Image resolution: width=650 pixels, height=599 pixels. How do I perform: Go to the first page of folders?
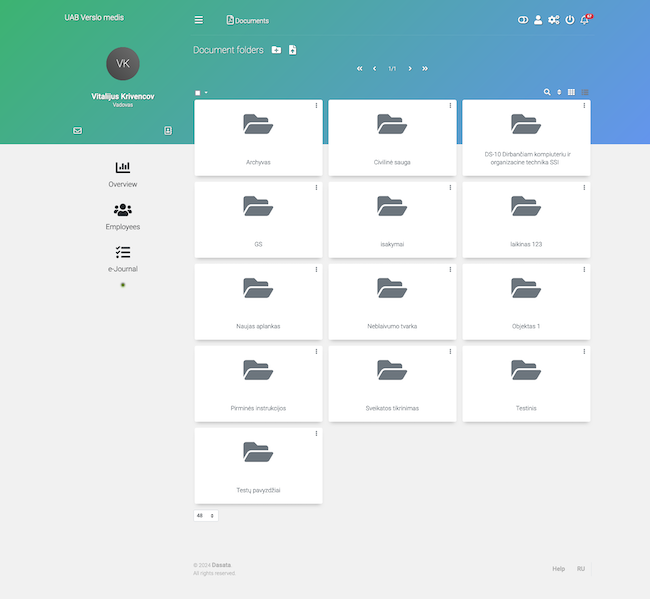tap(359, 68)
